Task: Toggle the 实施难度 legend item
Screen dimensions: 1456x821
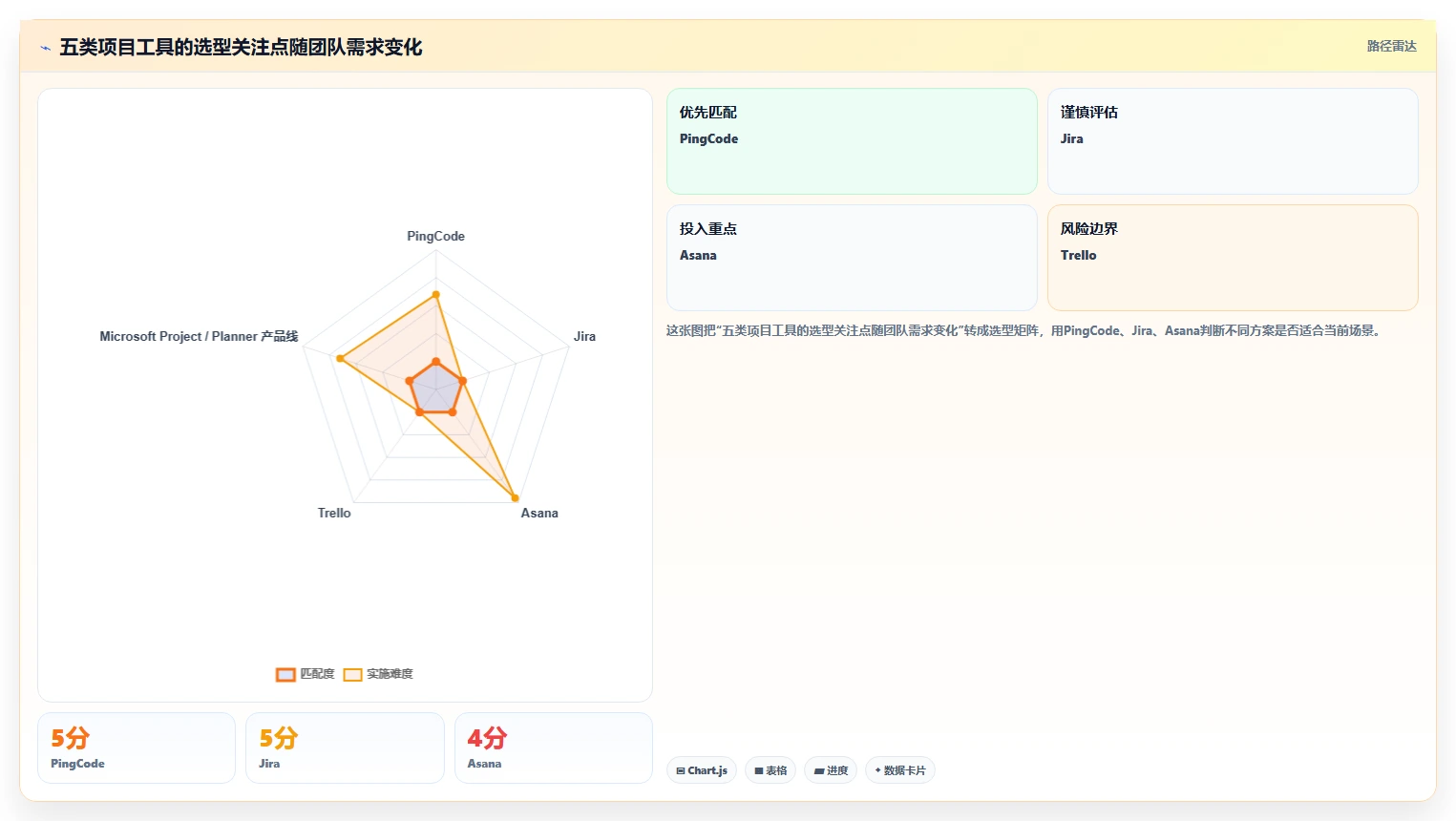Action: [378, 674]
